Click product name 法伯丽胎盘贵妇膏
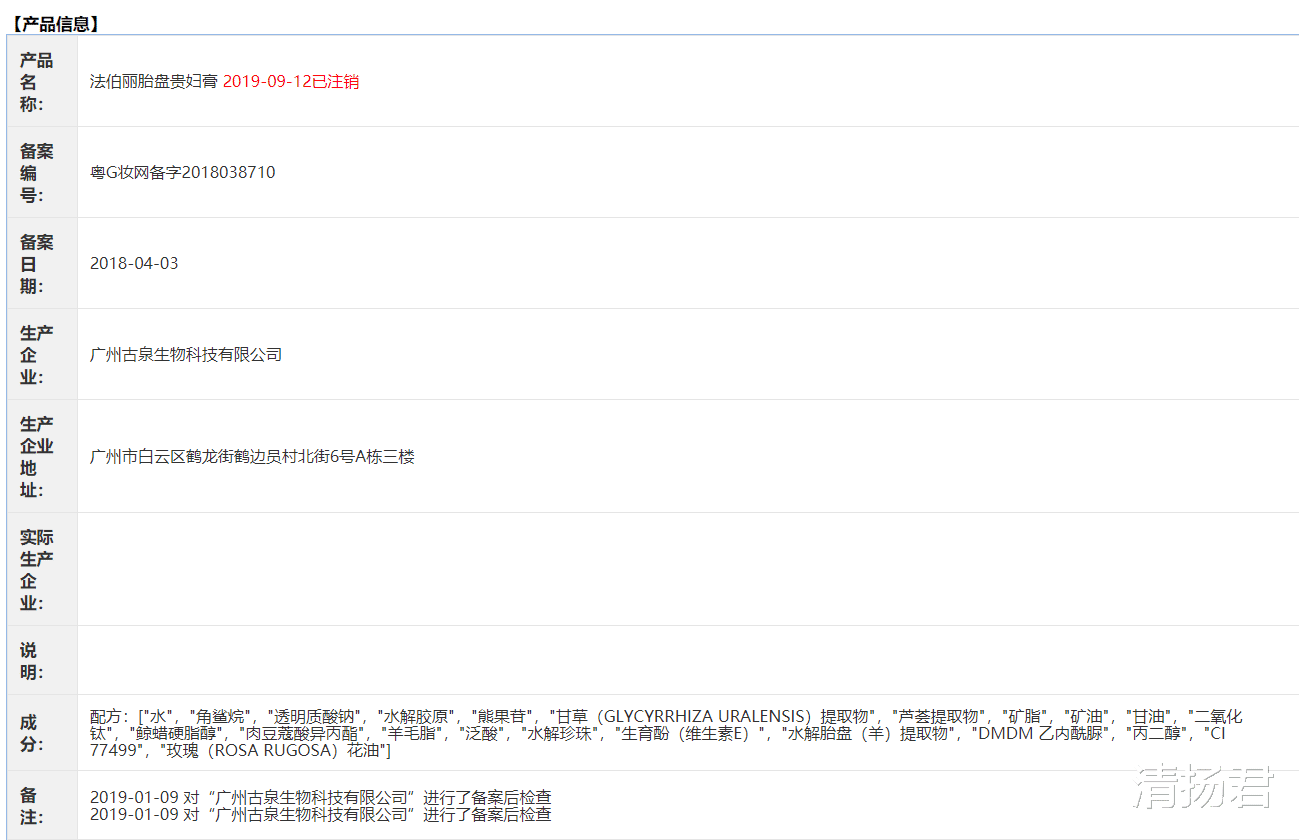 (x=154, y=82)
